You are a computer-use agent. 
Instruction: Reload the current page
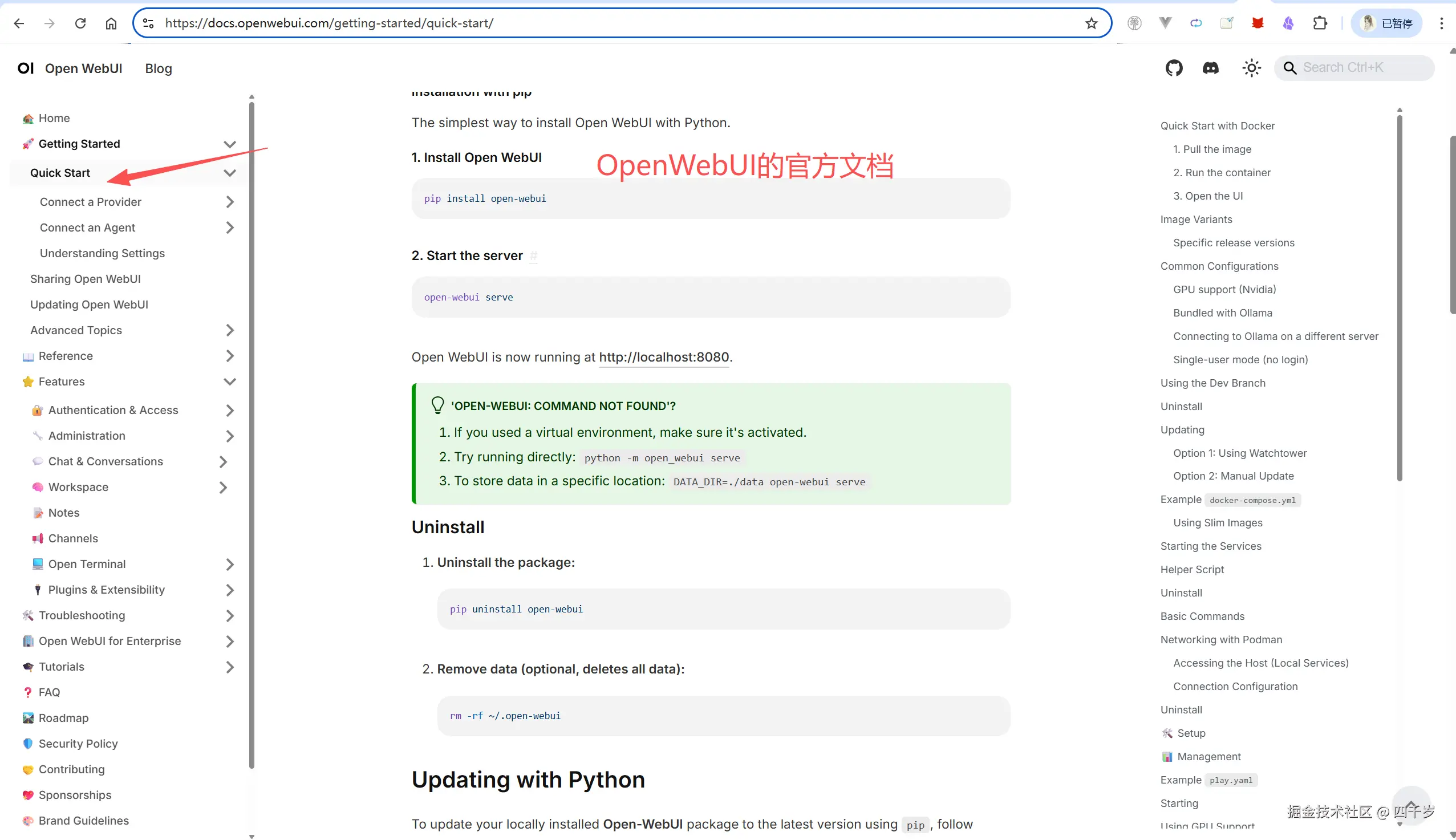81,23
